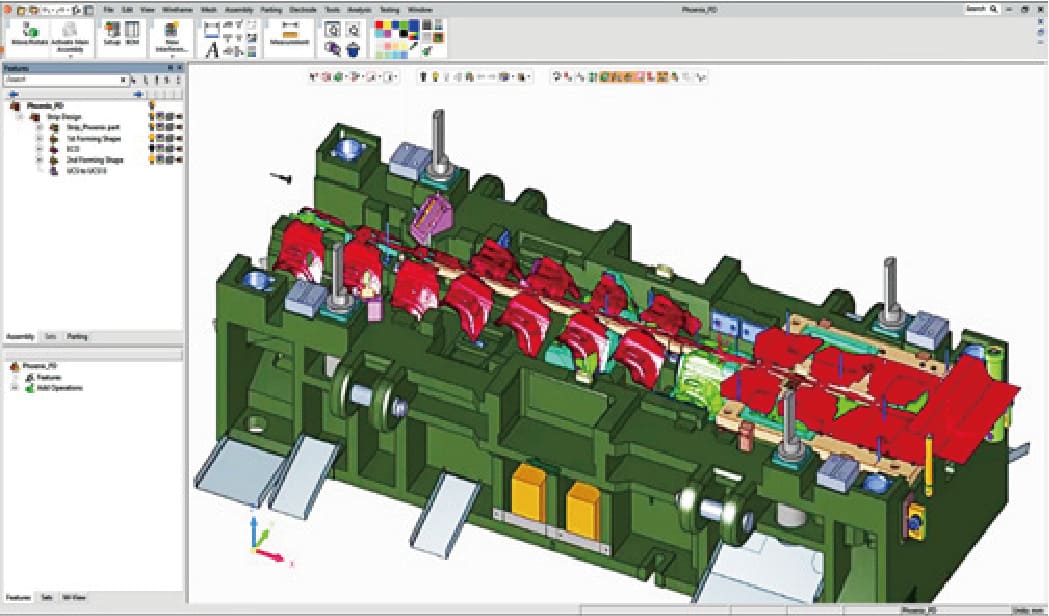Viewport: 1049px width, 616px height.
Task: Click the Setup icon in the ribbon
Action: pos(112,33)
